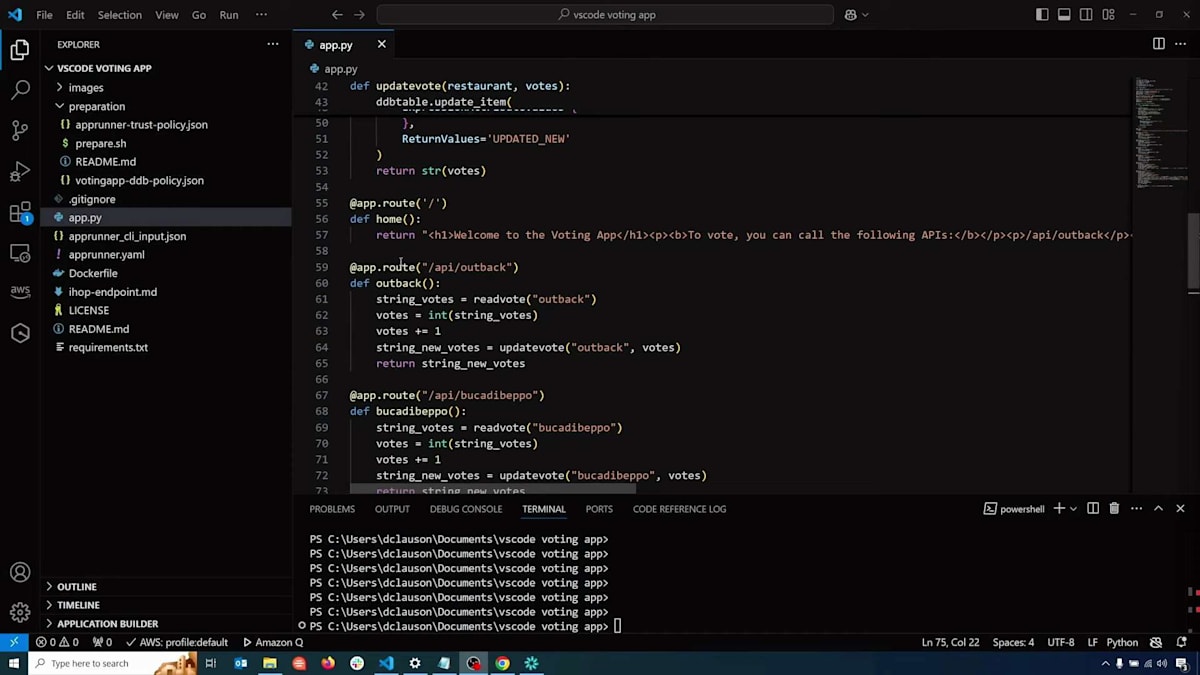Kill terminal with the trash icon

(x=1114, y=509)
